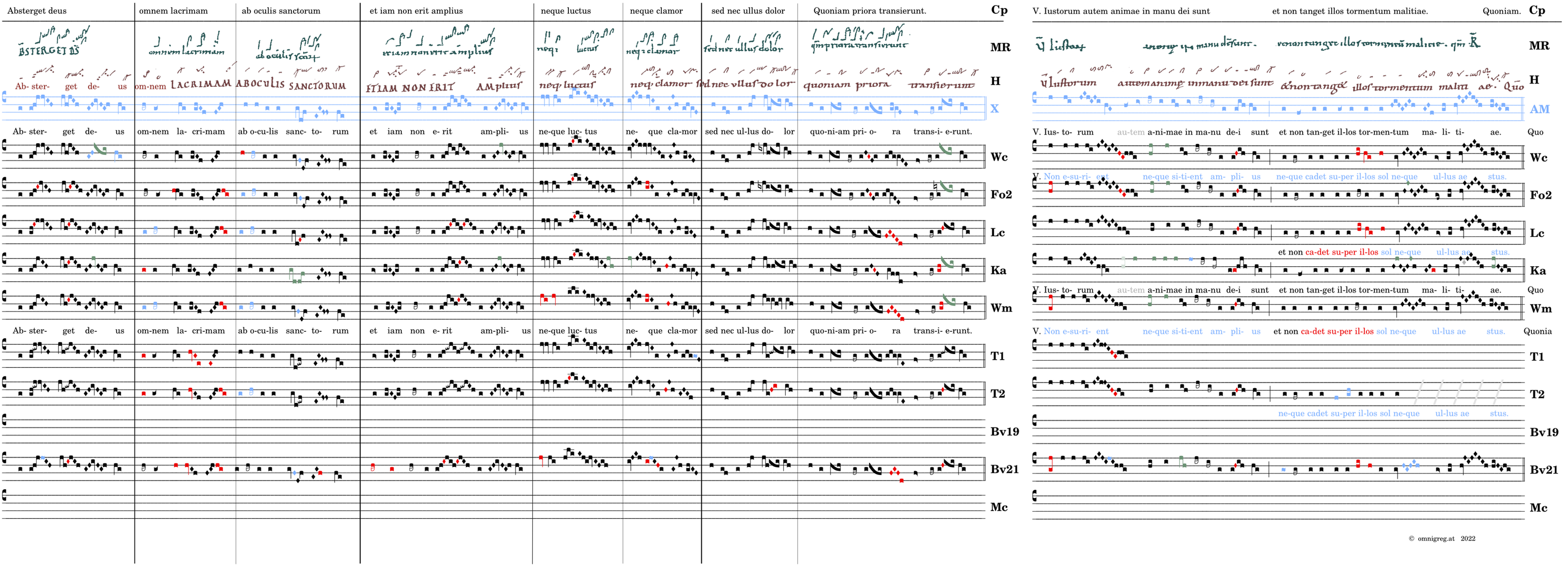Click the green 'BSTERGET DS' manuscript snippet

(49, 51)
